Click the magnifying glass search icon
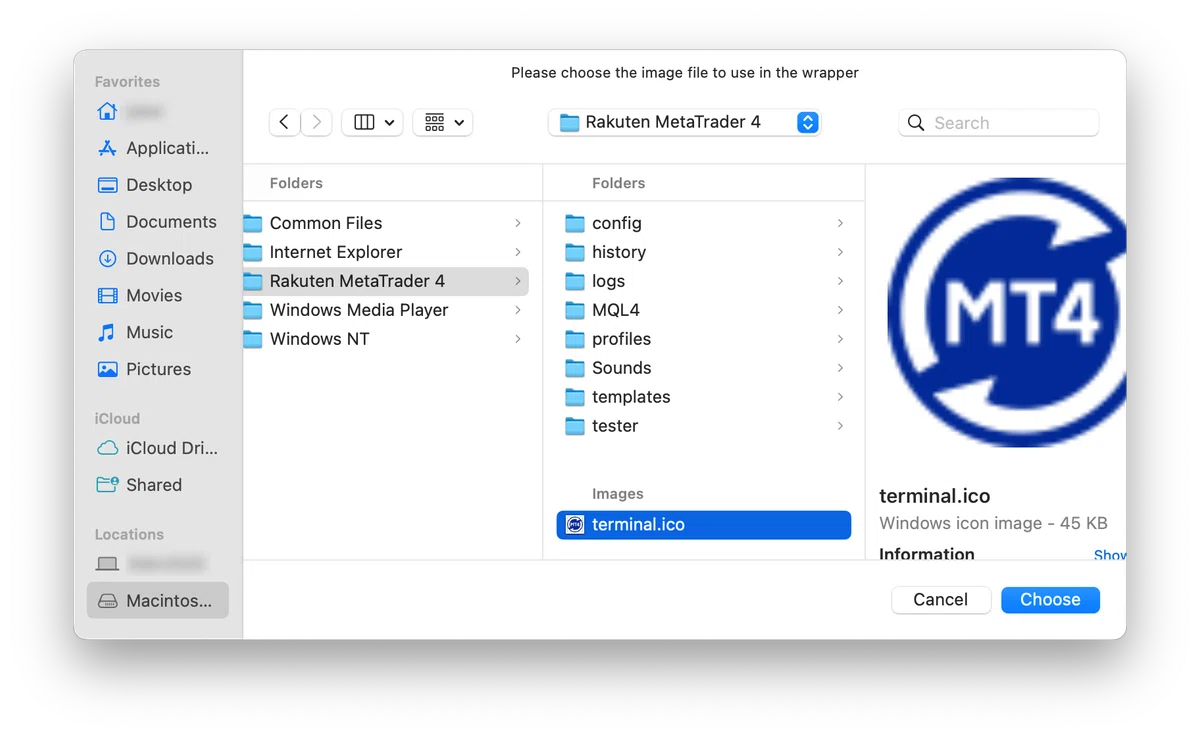Screen dimensions: 1200x737 [916, 123]
